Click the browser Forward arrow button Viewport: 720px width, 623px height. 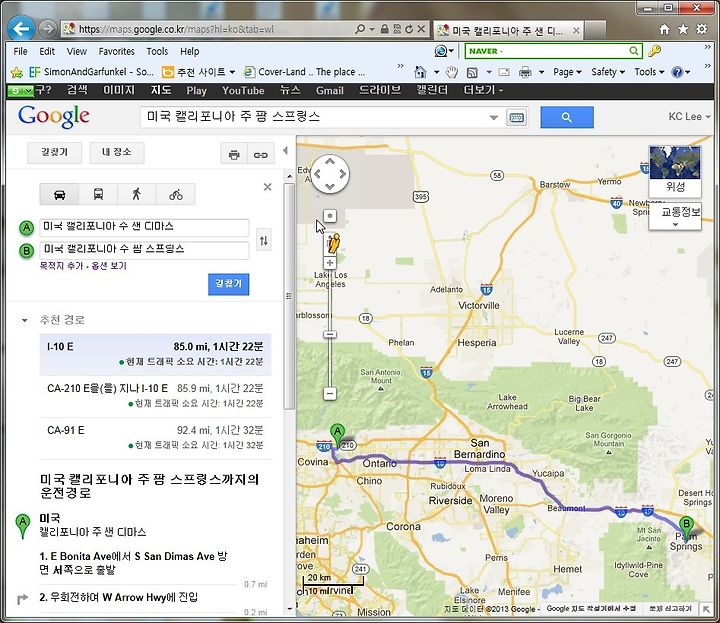pyautogui.click(x=47, y=29)
